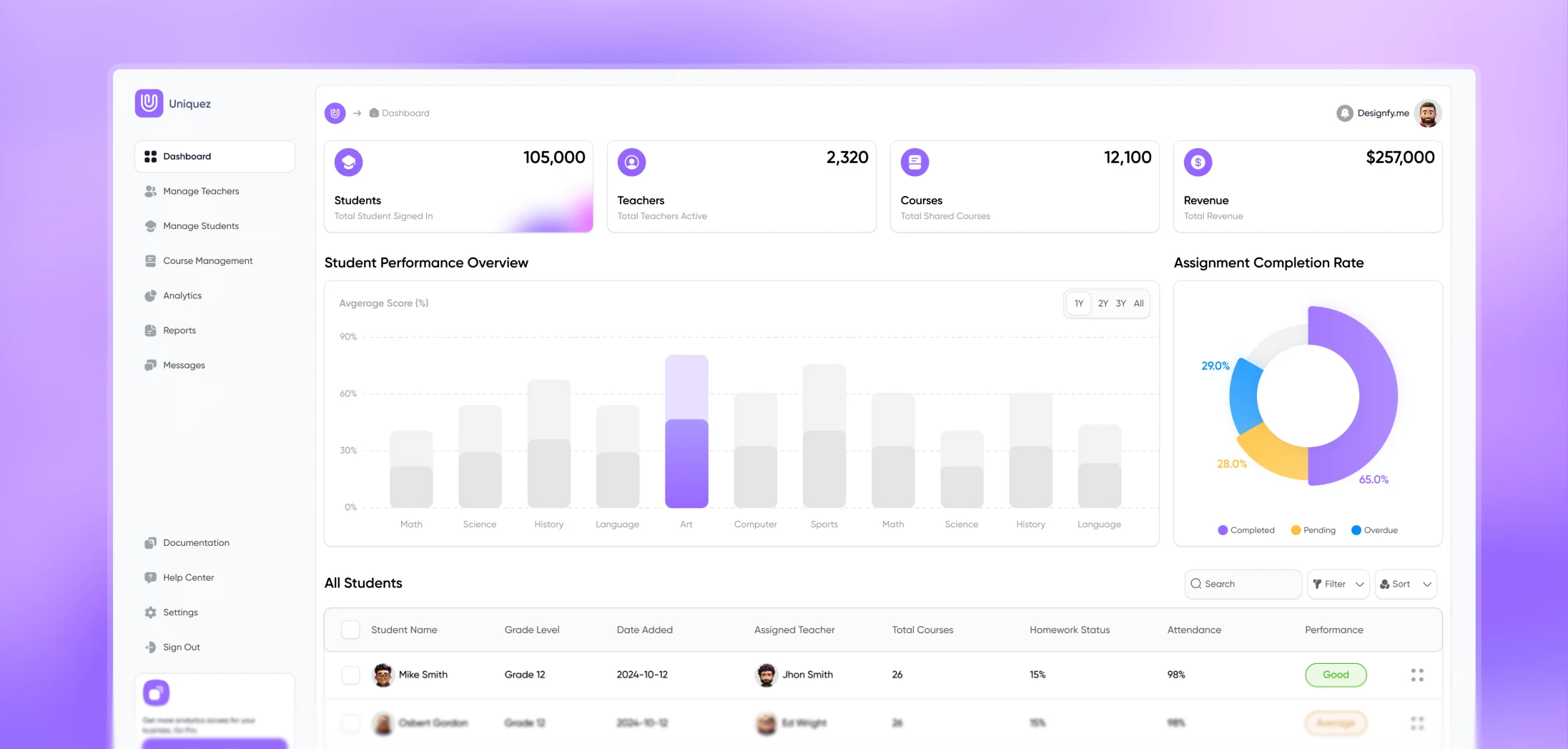Click the Reports document icon
This screenshot has width=1568, height=749.
(x=150, y=331)
